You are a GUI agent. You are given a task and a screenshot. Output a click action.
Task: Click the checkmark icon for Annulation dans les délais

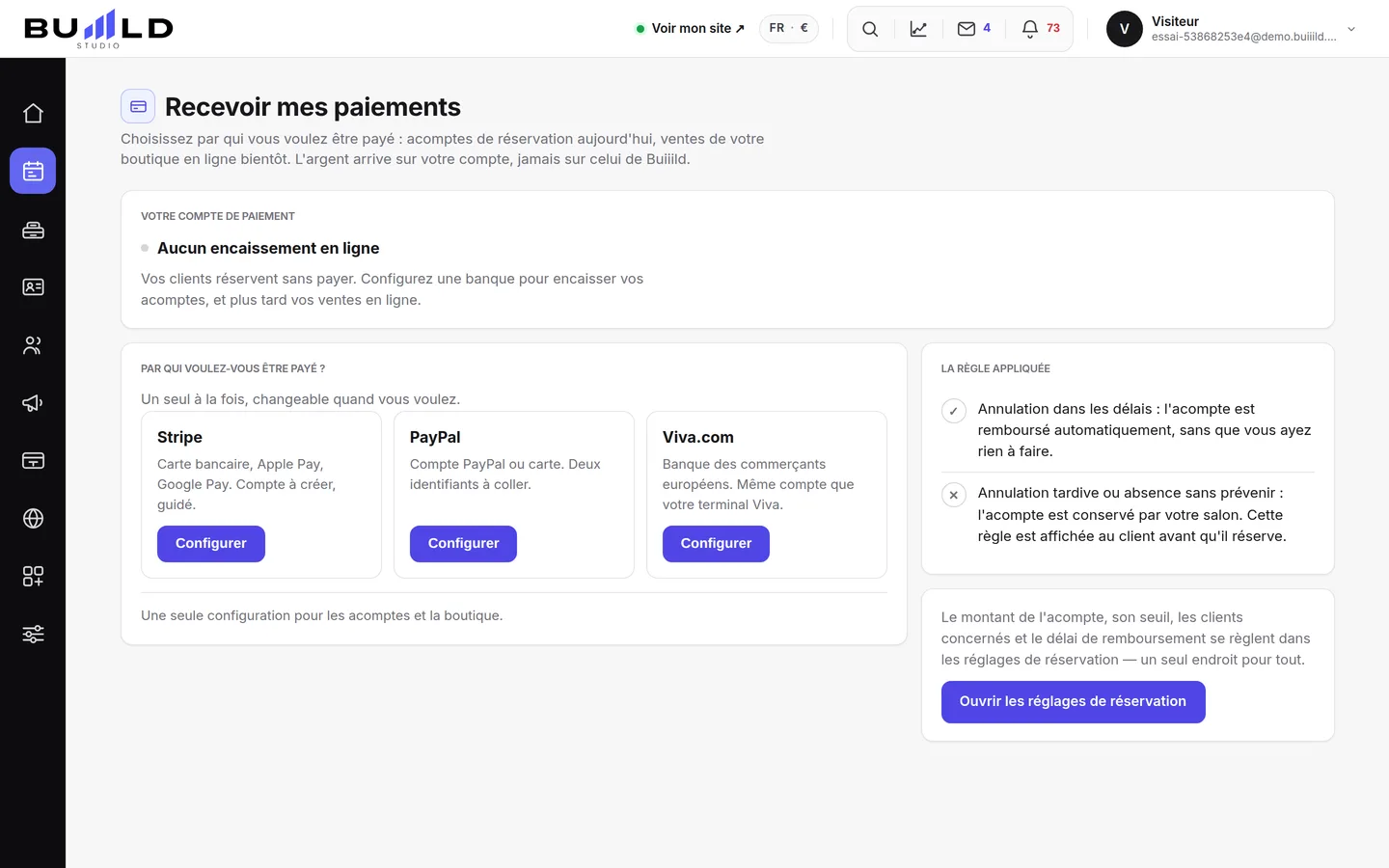[x=954, y=411]
